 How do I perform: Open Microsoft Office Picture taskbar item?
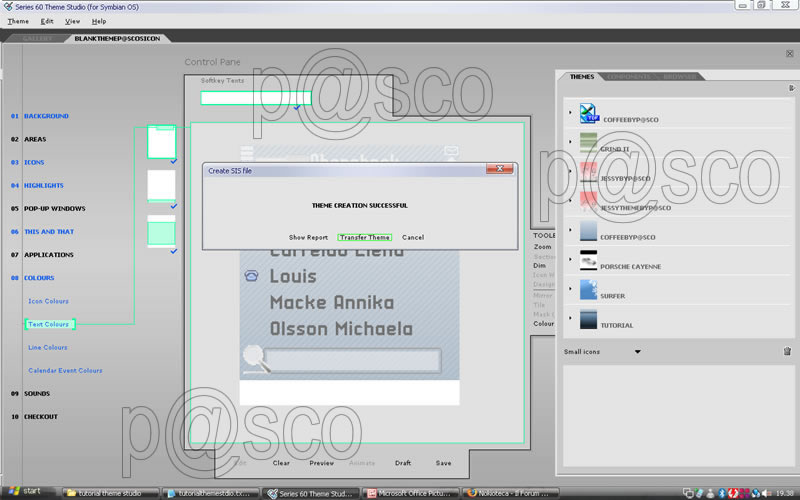point(412,493)
